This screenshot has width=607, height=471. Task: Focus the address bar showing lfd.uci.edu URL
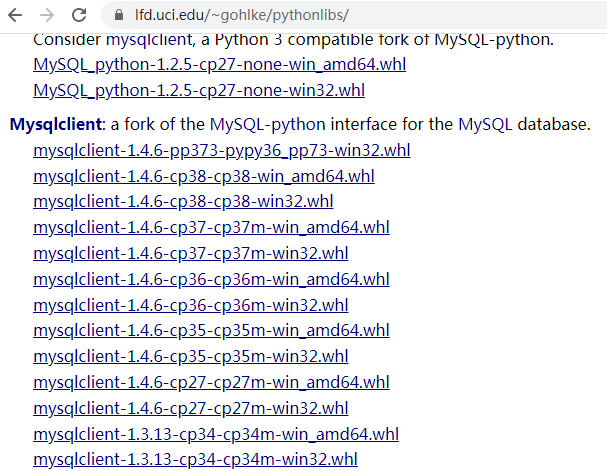pyautogui.click(x=354, y=15)
